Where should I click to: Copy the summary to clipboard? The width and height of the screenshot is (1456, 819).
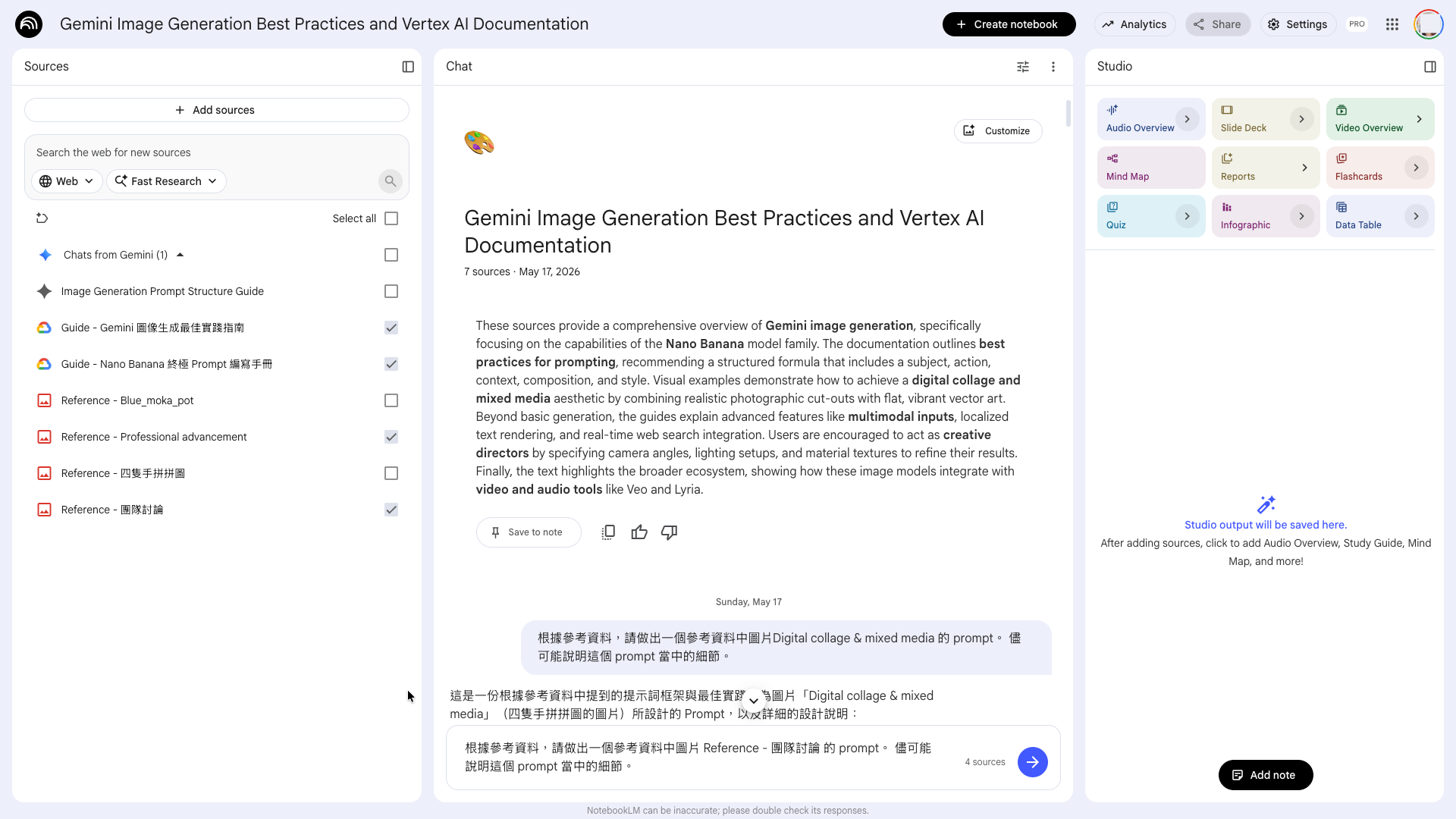coord(608,532)
